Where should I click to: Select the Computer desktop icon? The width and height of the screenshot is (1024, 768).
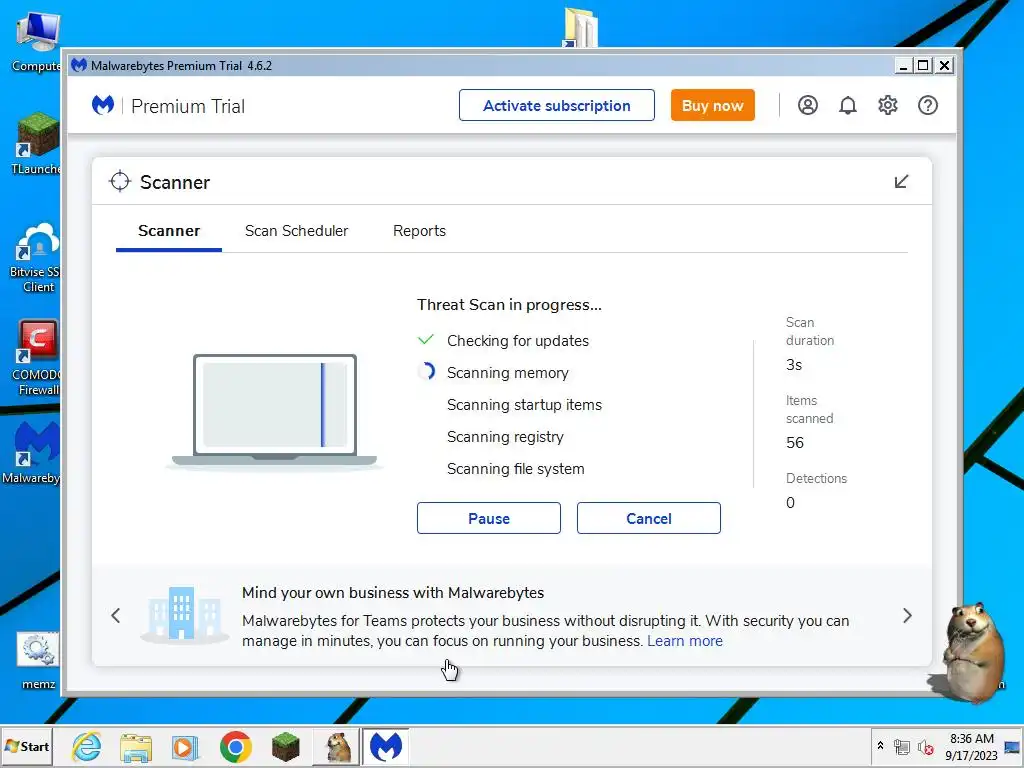click(x=37, y=42)
